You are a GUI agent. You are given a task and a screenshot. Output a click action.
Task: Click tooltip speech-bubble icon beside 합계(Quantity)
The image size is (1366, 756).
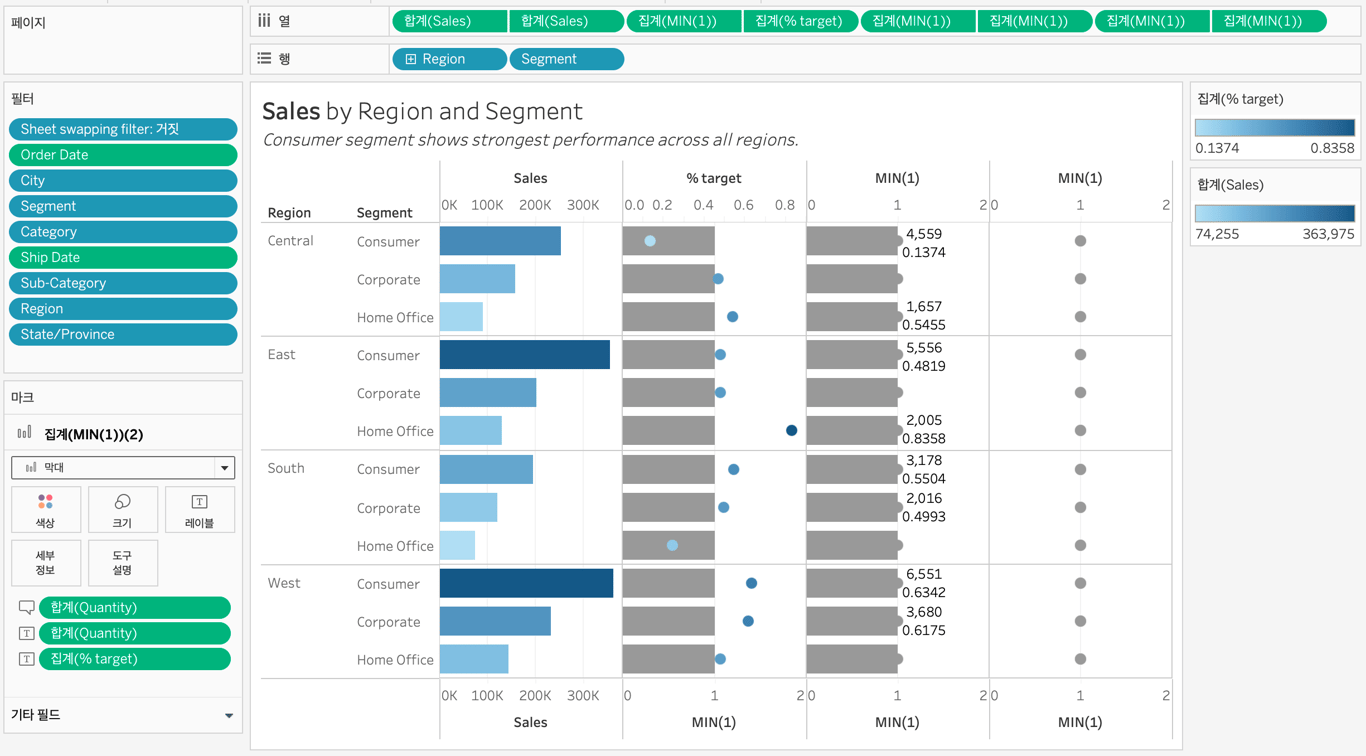coord(27,608)
